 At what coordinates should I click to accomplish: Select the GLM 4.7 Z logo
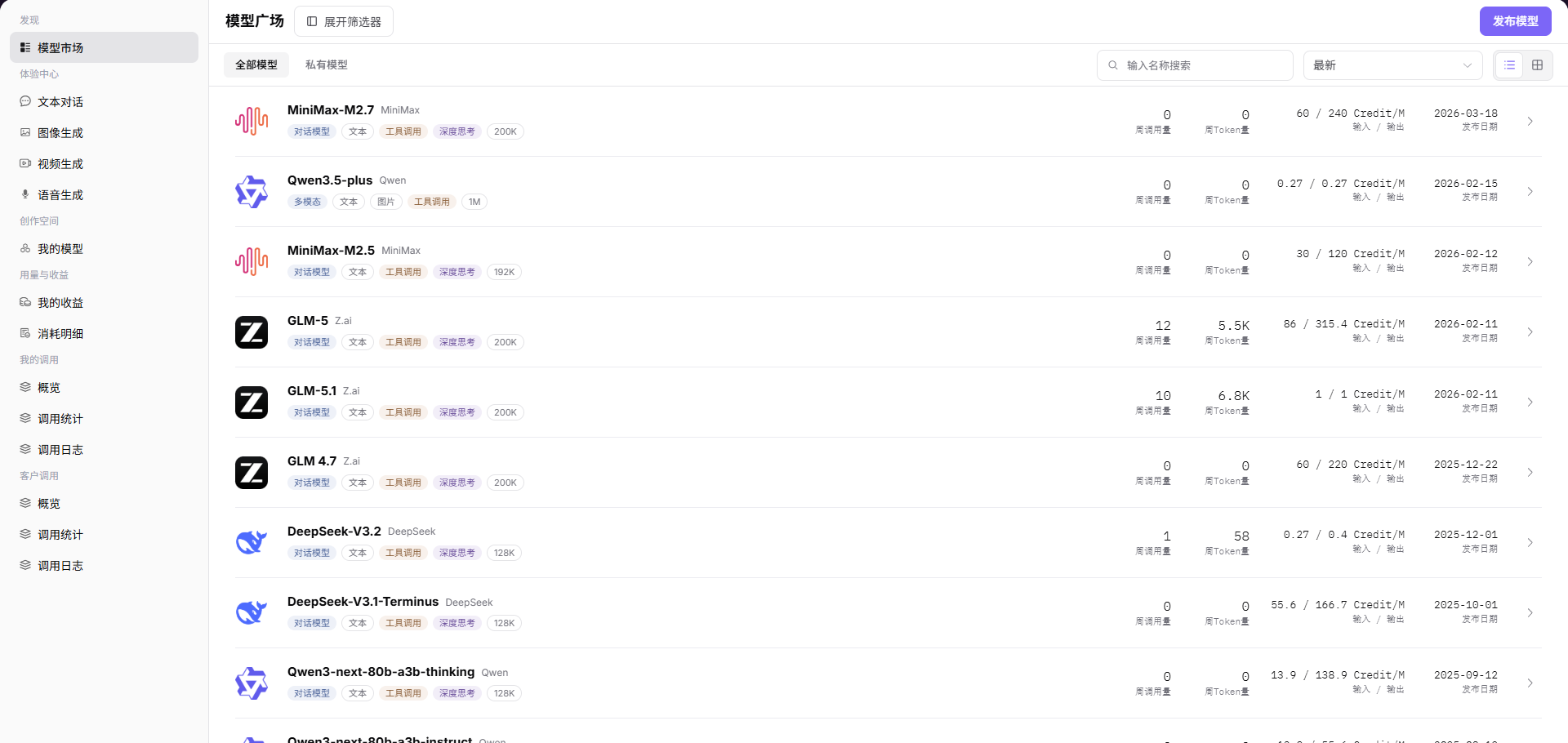pos(252,472)
